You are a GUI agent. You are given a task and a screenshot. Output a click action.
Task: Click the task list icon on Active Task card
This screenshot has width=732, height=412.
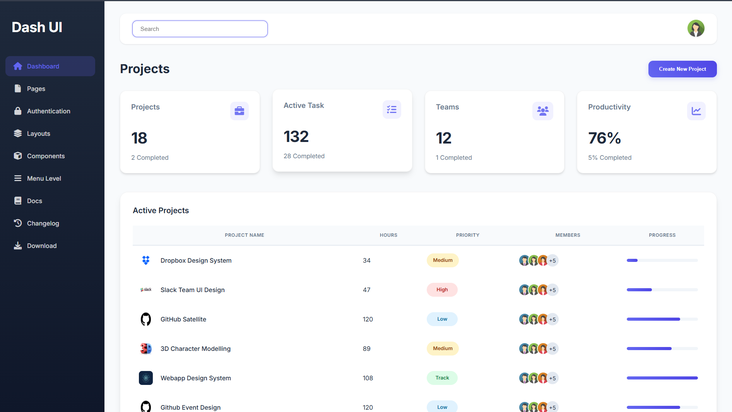pyautogui.click(x=392, y=110)
